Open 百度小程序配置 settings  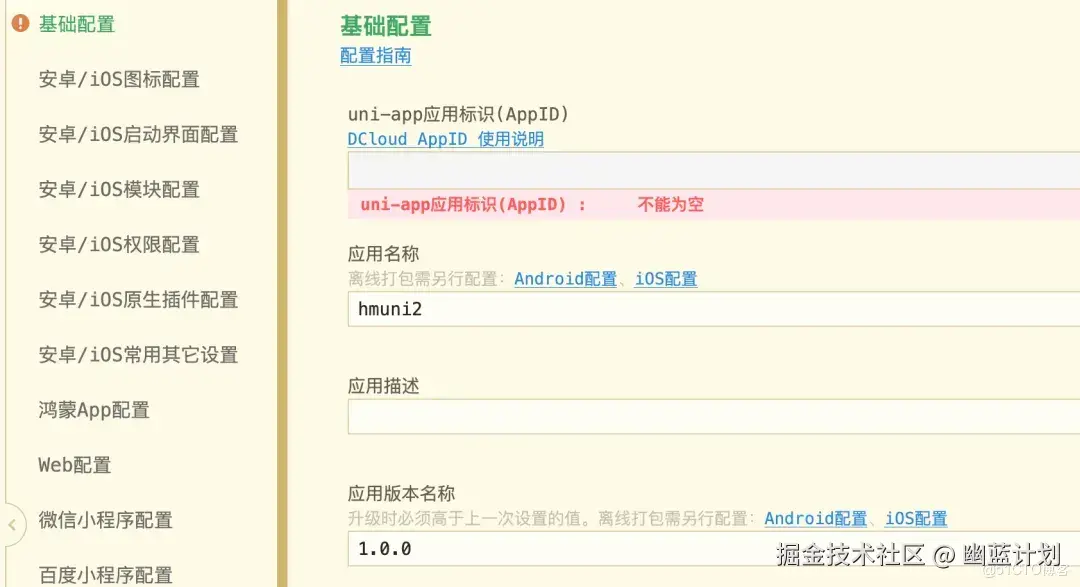104,574
